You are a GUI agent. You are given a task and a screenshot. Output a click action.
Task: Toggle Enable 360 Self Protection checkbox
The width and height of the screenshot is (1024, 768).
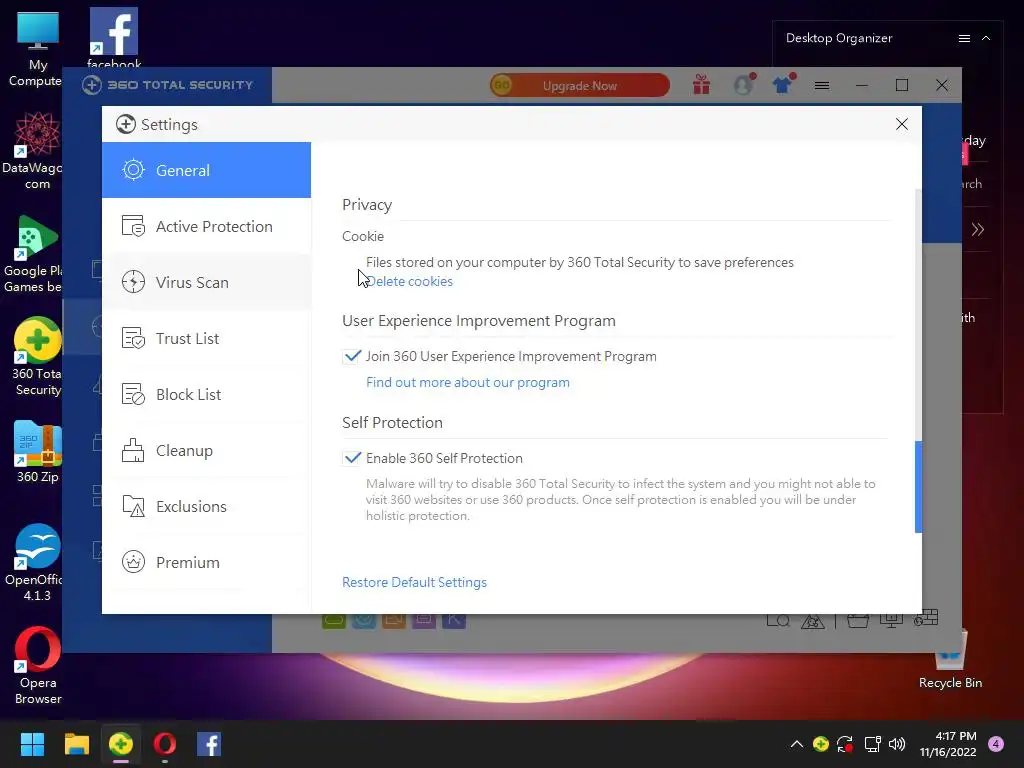(352, 458)
